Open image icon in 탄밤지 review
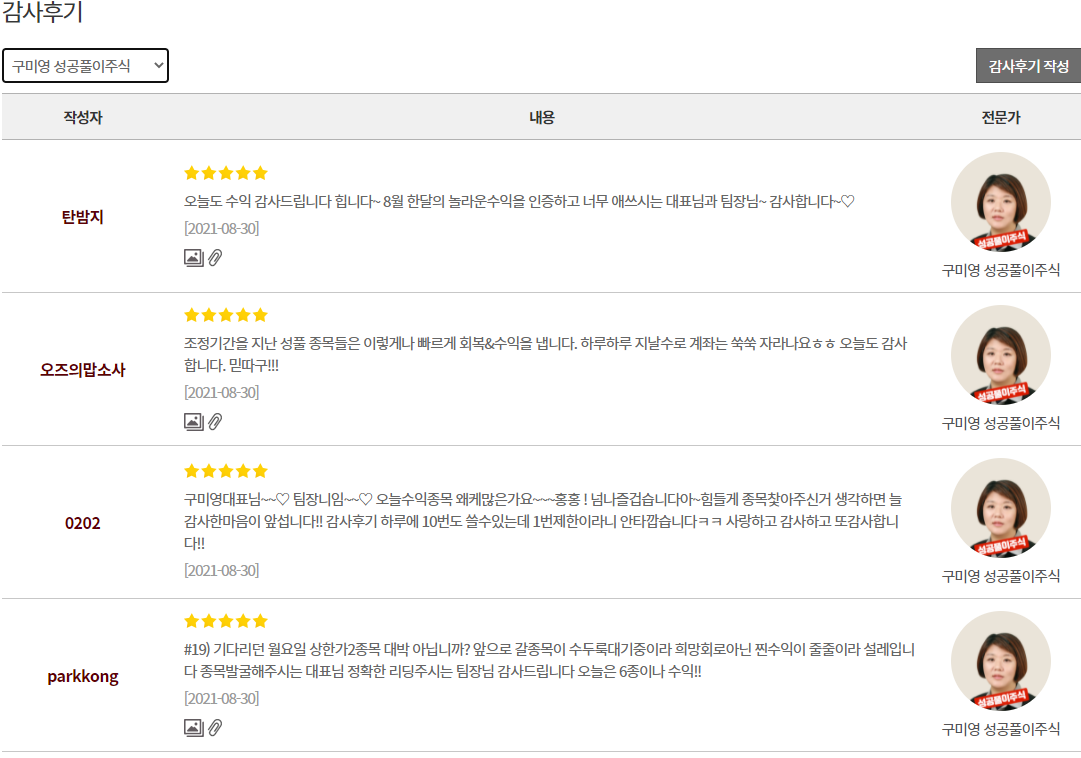The height and width of the screenshot is (758, 1081). pos(194,258)
